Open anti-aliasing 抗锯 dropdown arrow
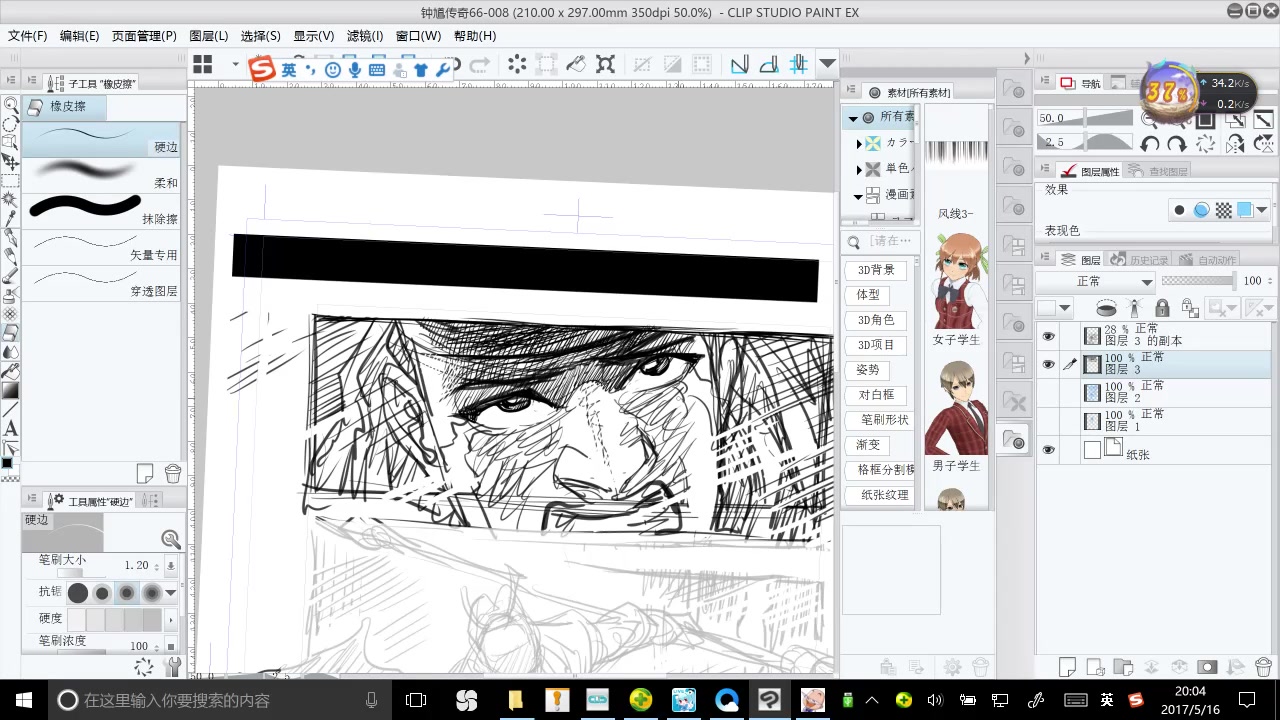 coord(171,593)
